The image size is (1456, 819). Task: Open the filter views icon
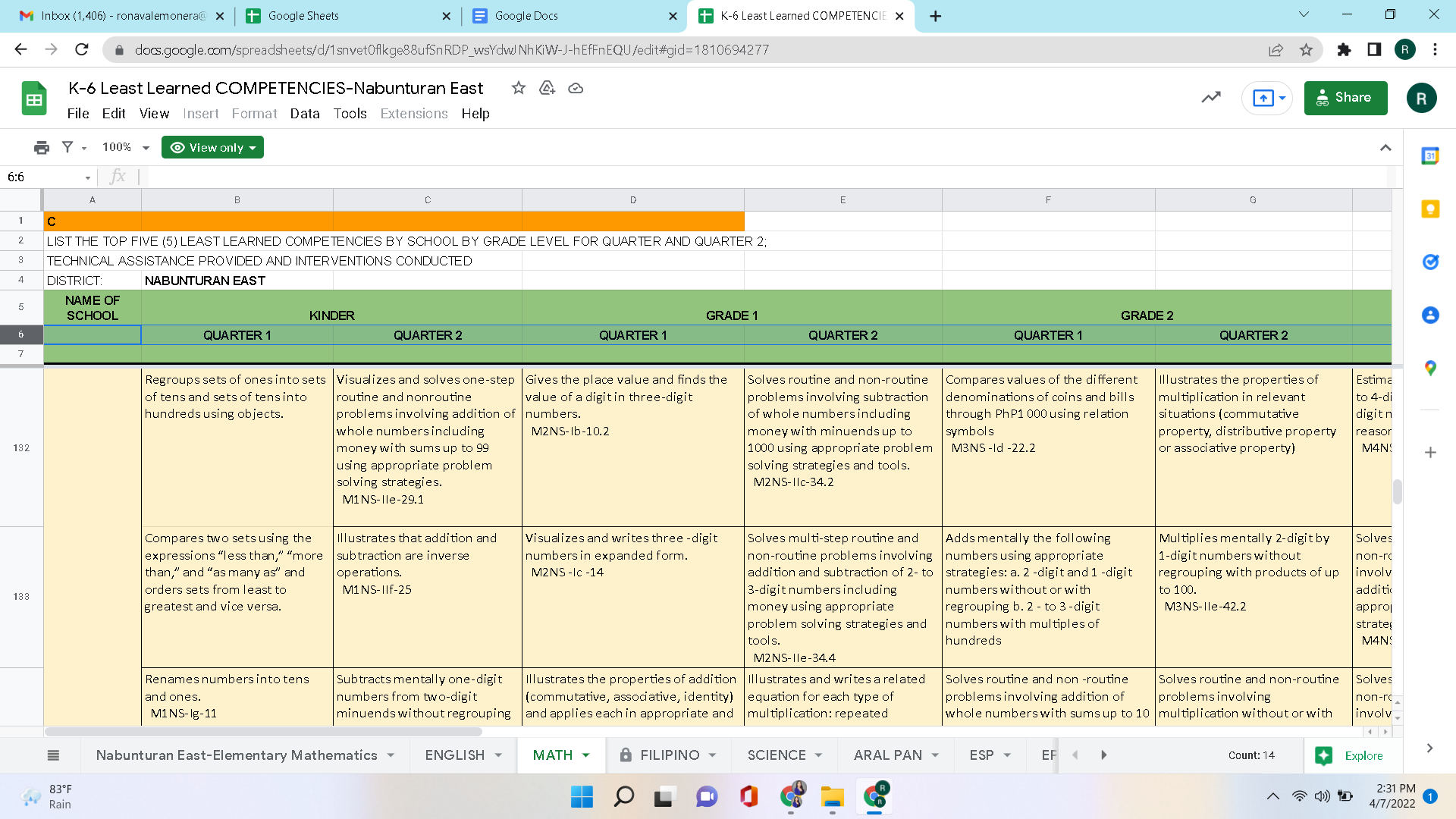coord(68,147)
